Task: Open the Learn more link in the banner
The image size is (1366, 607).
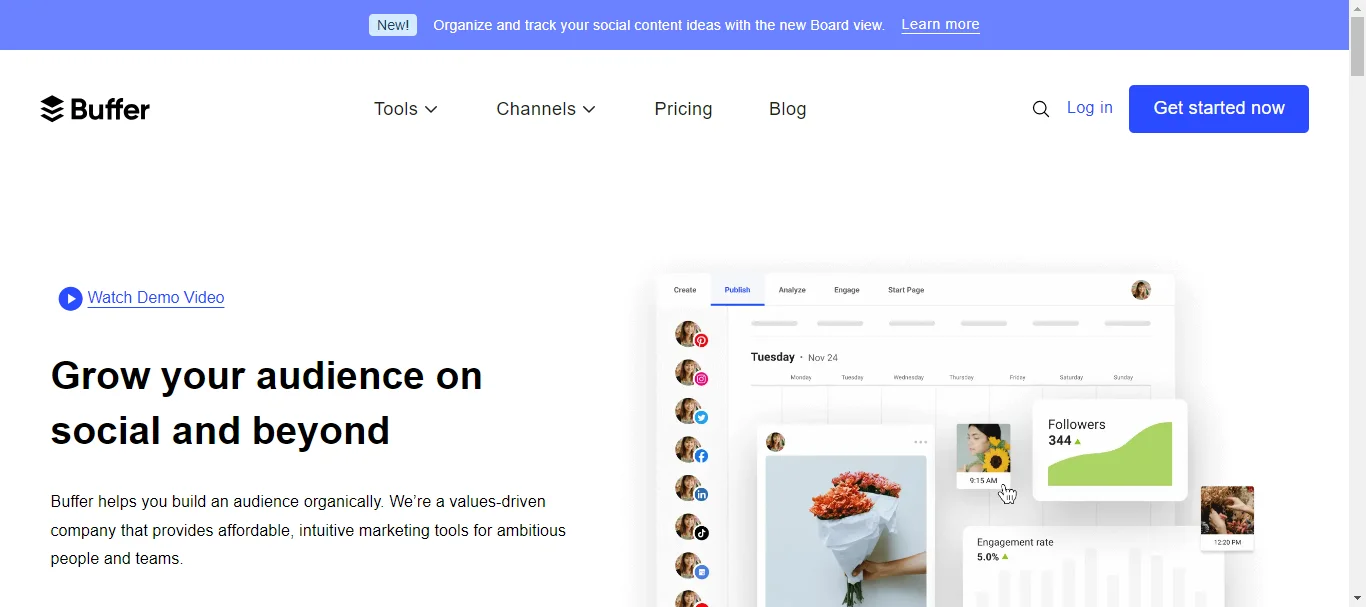Action: click(939, 24)
